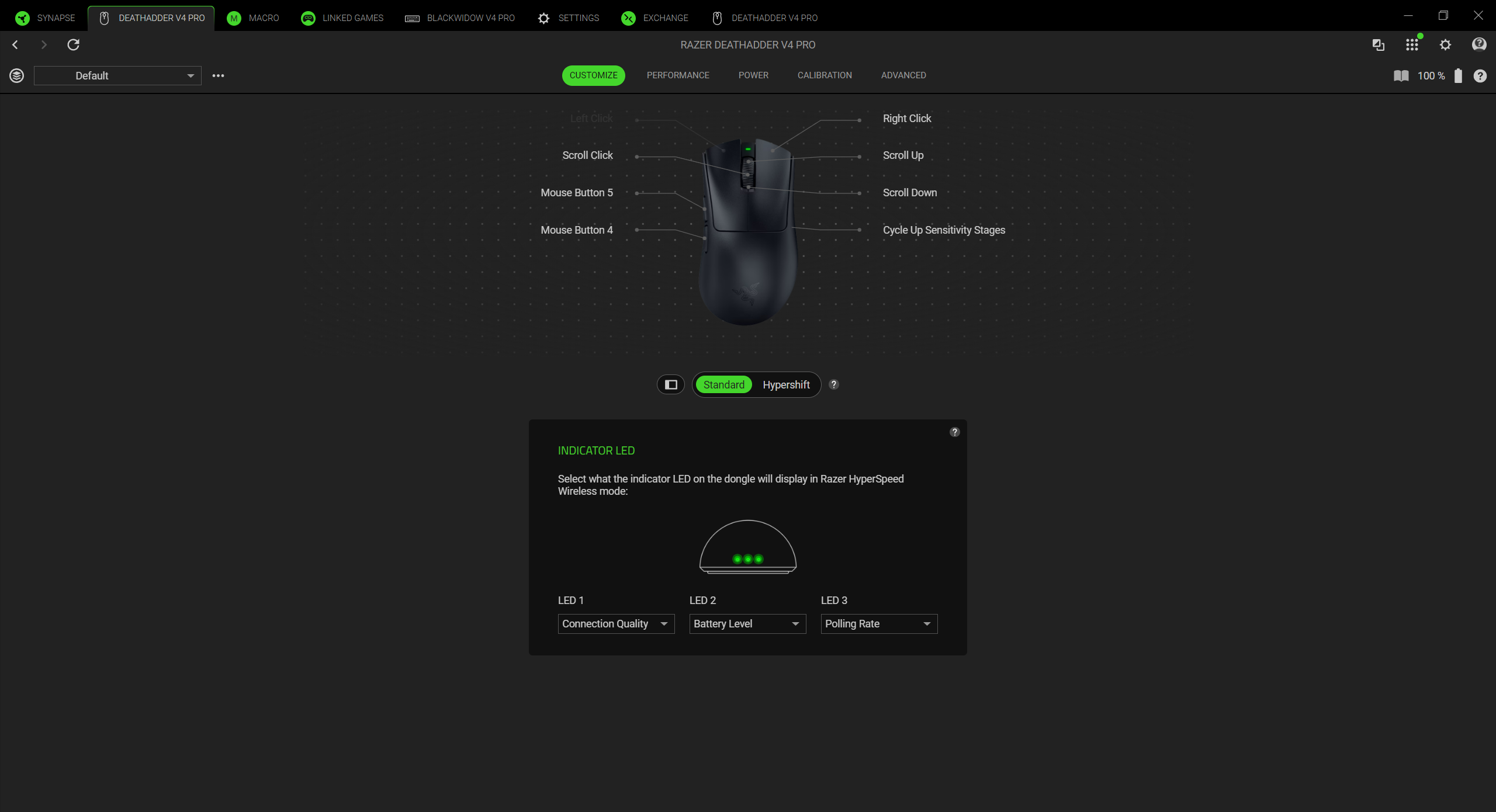Image resolution: width=1496 pixels, height=812 pixels.
Task: Open LED 3 Polling Rate dropdown
Action: (x=879, y=624)
